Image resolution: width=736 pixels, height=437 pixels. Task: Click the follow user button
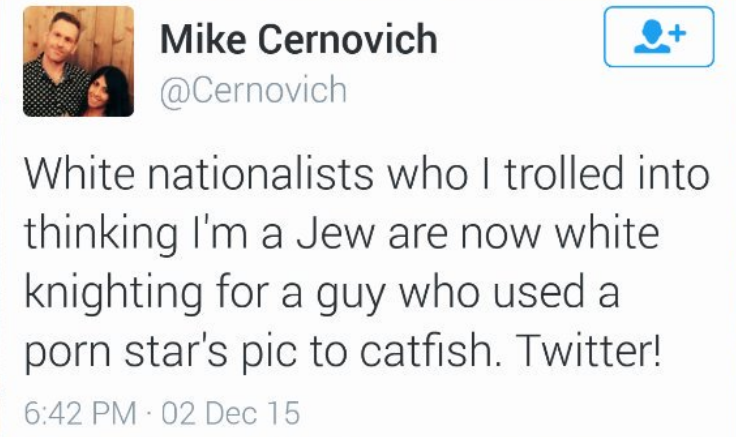click(x=659, y=37)
